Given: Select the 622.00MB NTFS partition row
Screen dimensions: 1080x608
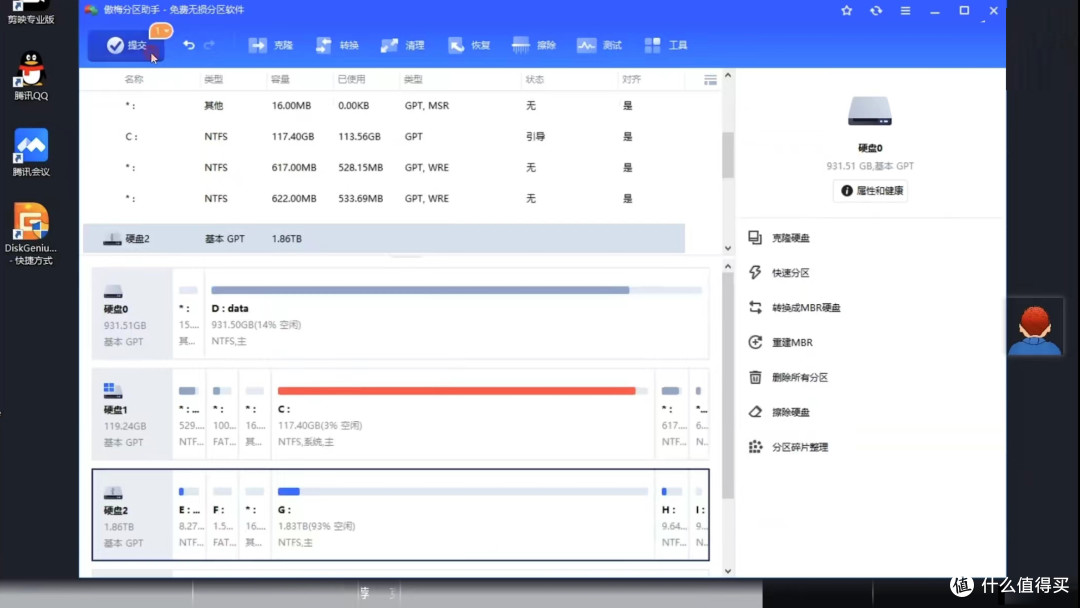Looking at the screenshot, I should coord(384,198).
